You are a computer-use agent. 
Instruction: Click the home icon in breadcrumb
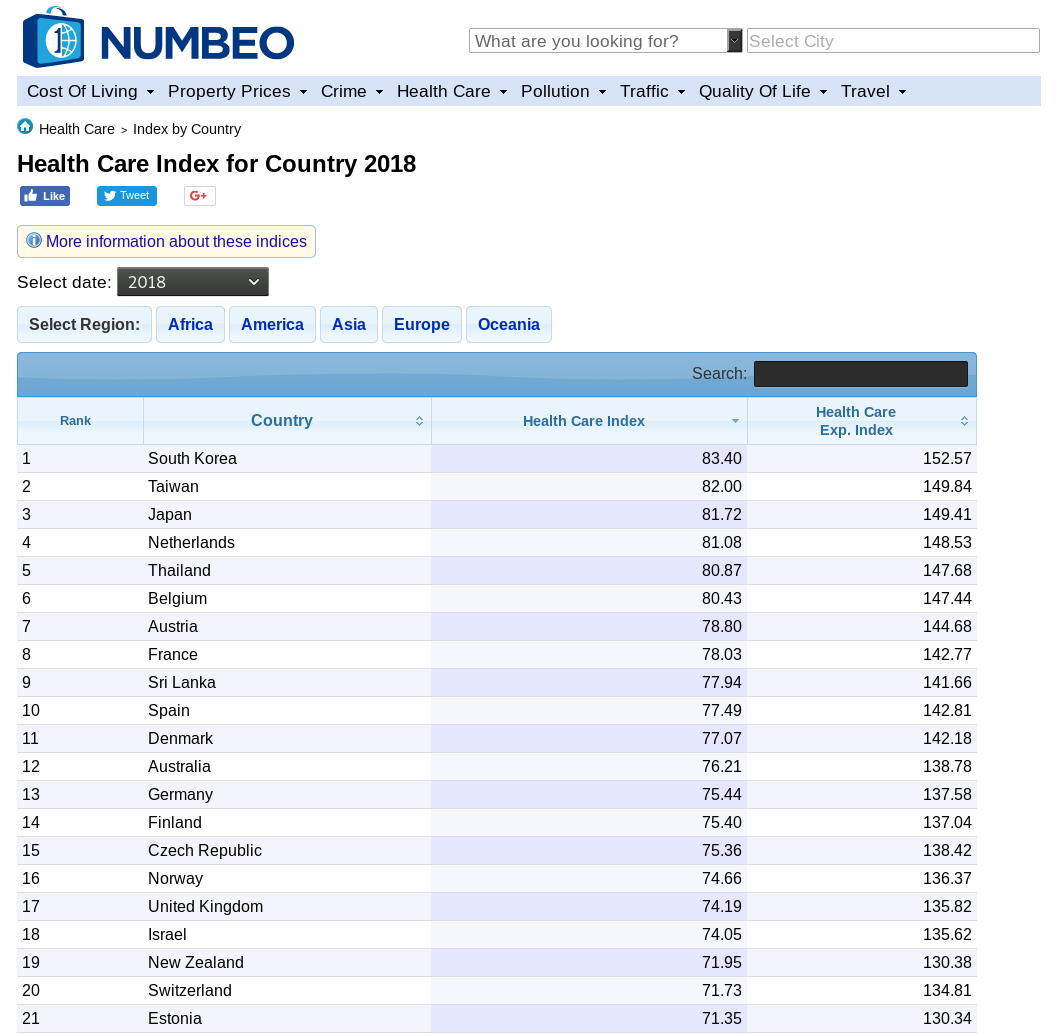[25, 127]
